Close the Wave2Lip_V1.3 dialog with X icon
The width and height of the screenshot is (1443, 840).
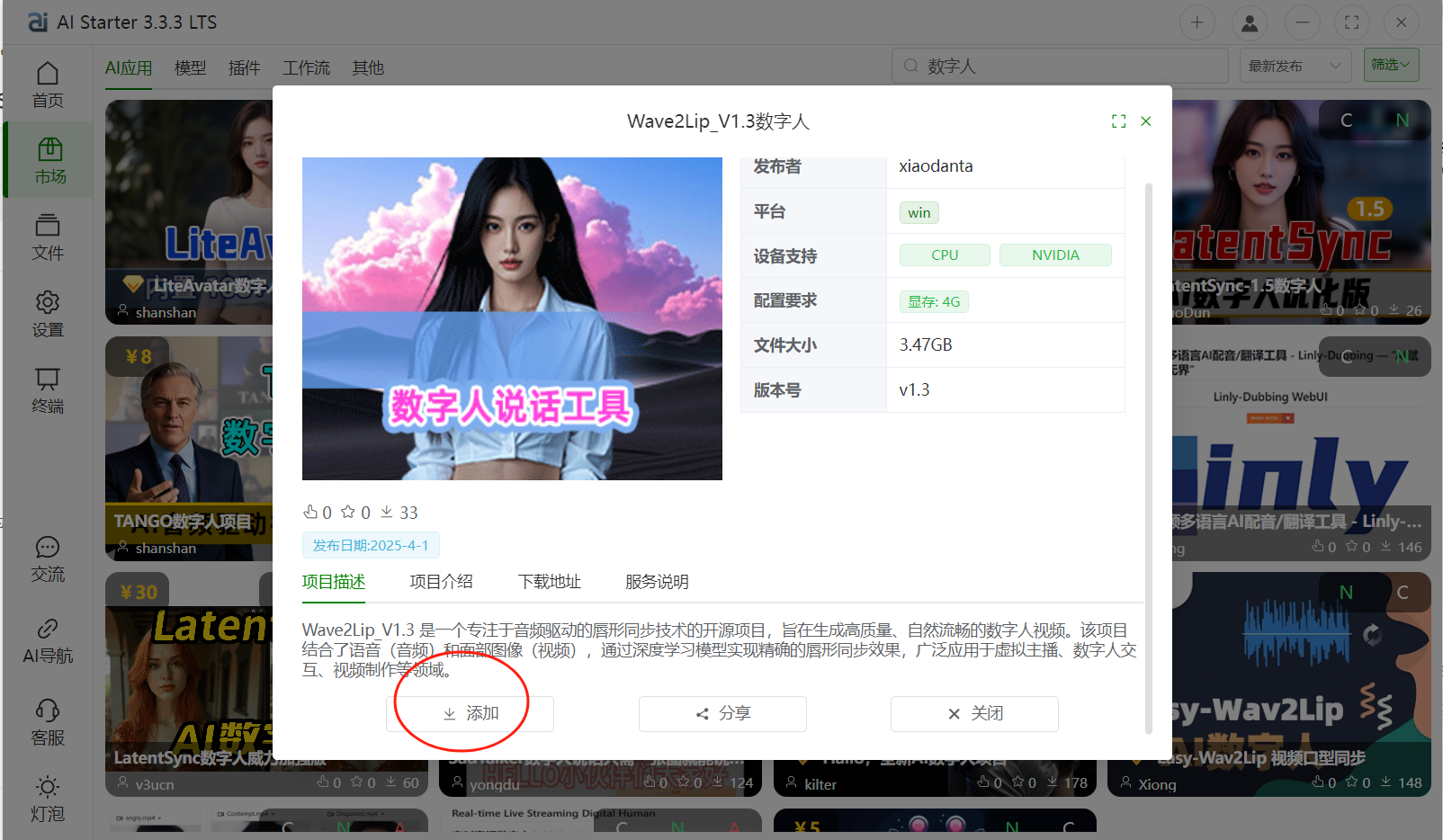pos(1146,121)
